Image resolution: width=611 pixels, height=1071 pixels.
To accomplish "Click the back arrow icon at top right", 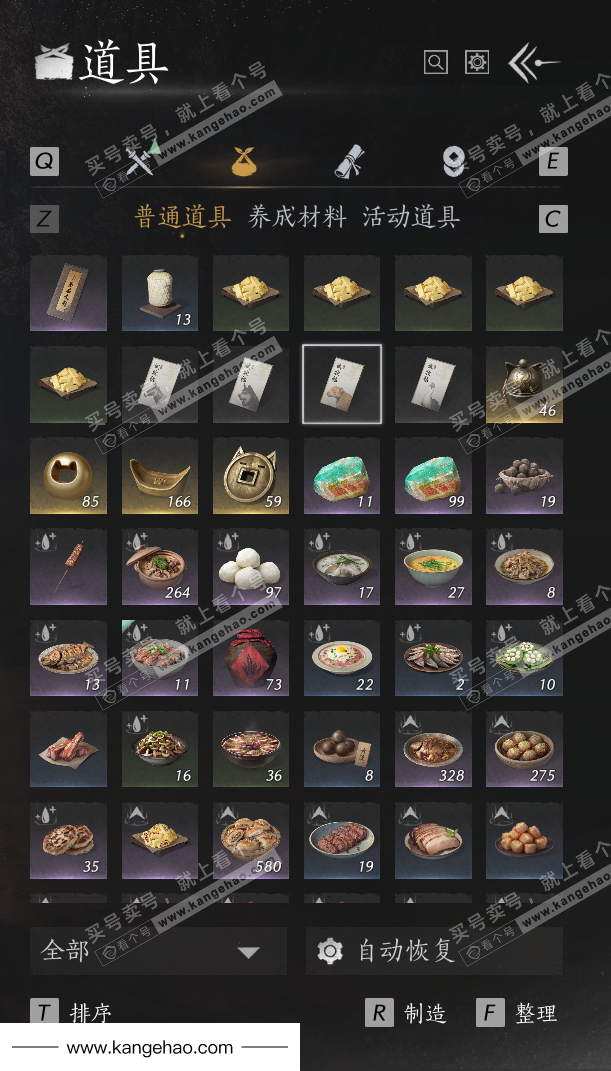I will pos(534,63).
